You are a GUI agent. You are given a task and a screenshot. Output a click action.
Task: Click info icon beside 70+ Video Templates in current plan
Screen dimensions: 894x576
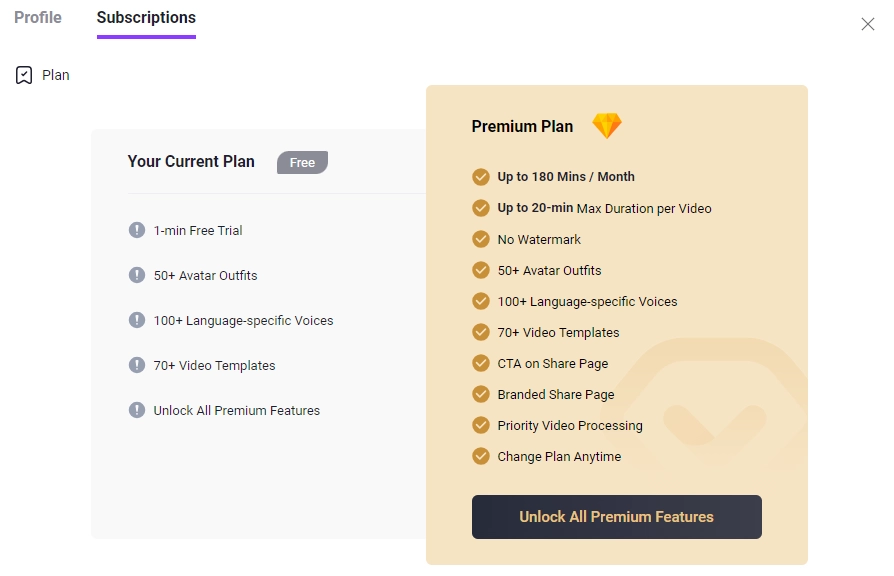137,365
